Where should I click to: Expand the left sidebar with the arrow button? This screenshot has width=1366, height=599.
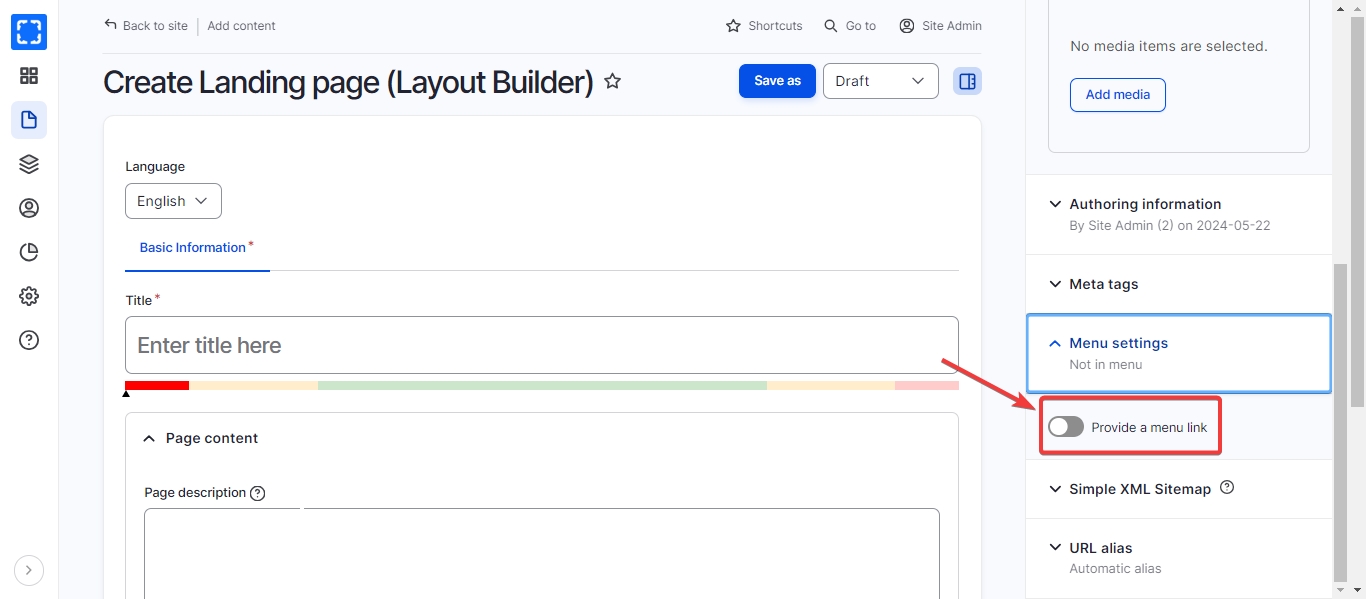29,570
